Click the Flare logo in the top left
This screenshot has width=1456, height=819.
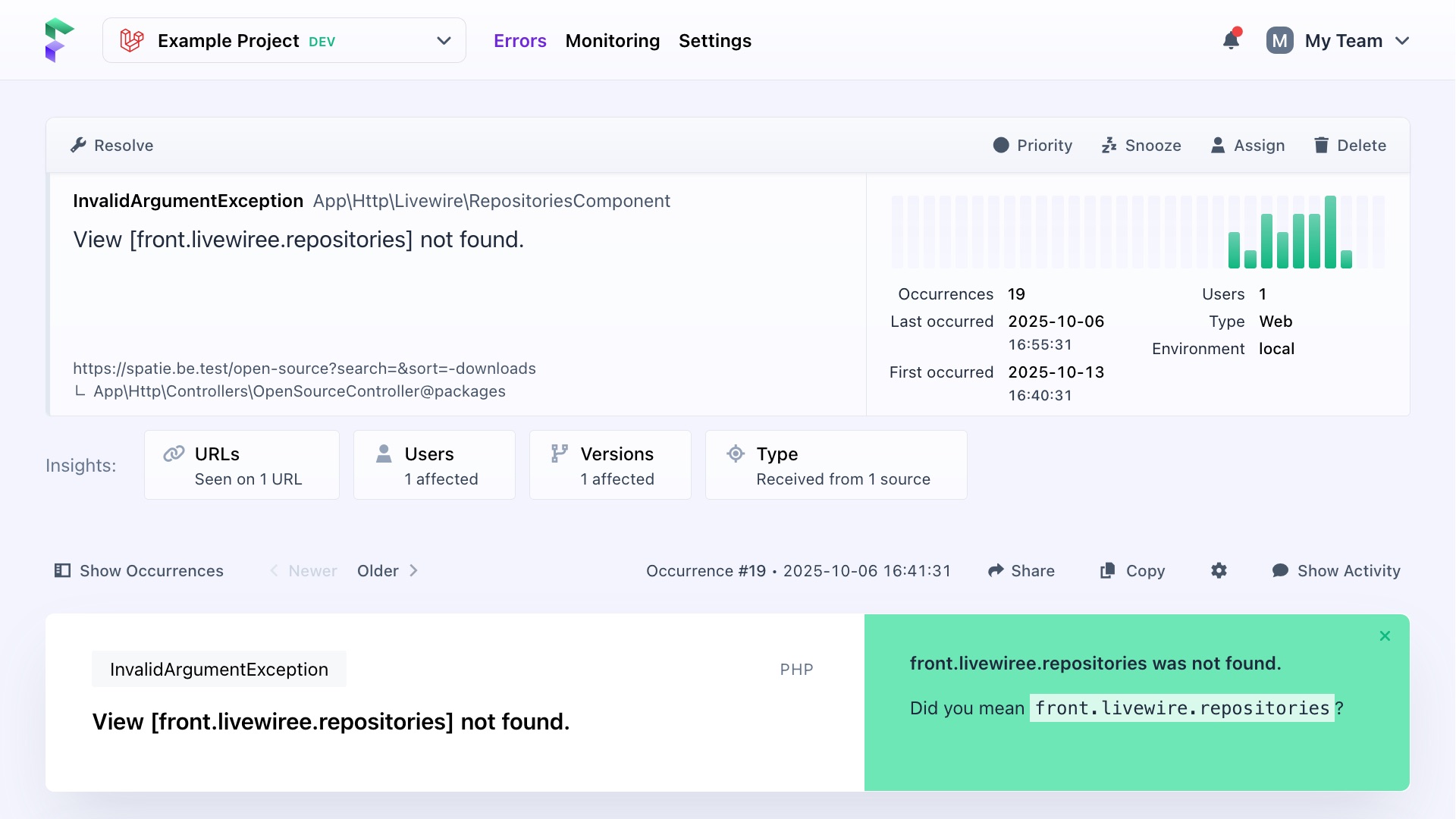(59, 39)
